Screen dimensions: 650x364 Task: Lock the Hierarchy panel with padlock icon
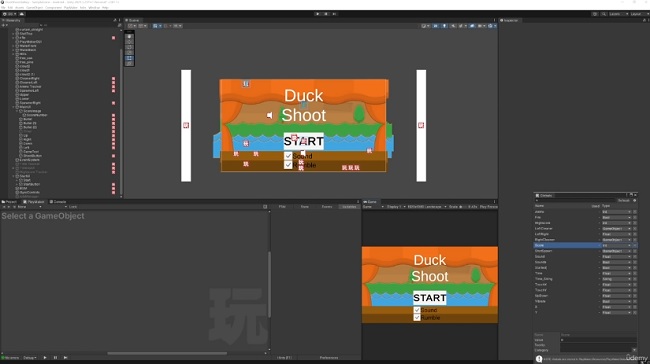(115, 20)
